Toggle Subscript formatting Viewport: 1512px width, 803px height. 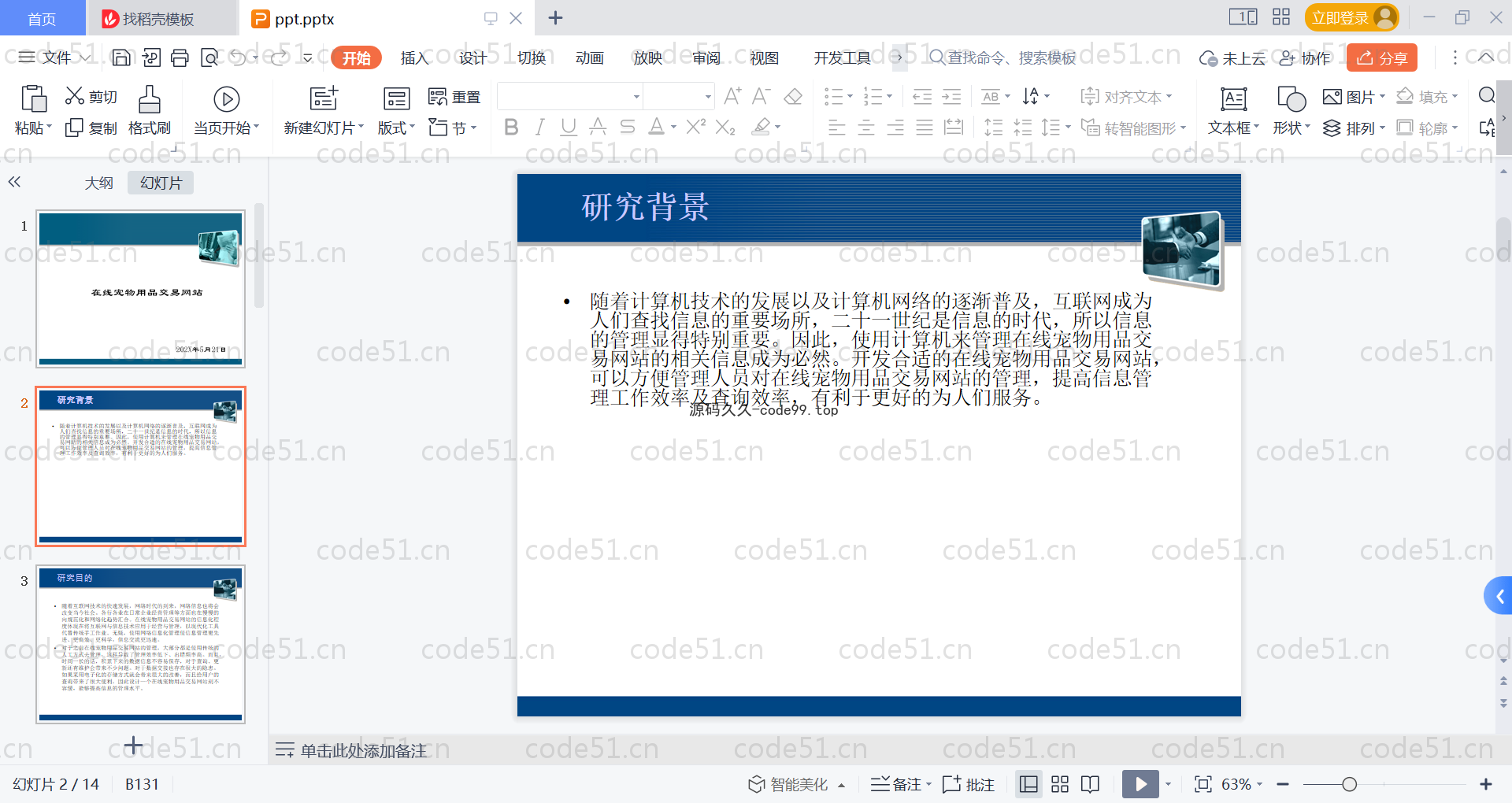(725, 127)
